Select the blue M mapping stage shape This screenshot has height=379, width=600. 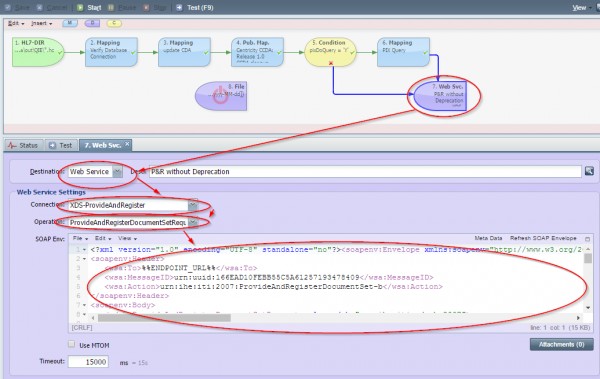click(70, 23)
